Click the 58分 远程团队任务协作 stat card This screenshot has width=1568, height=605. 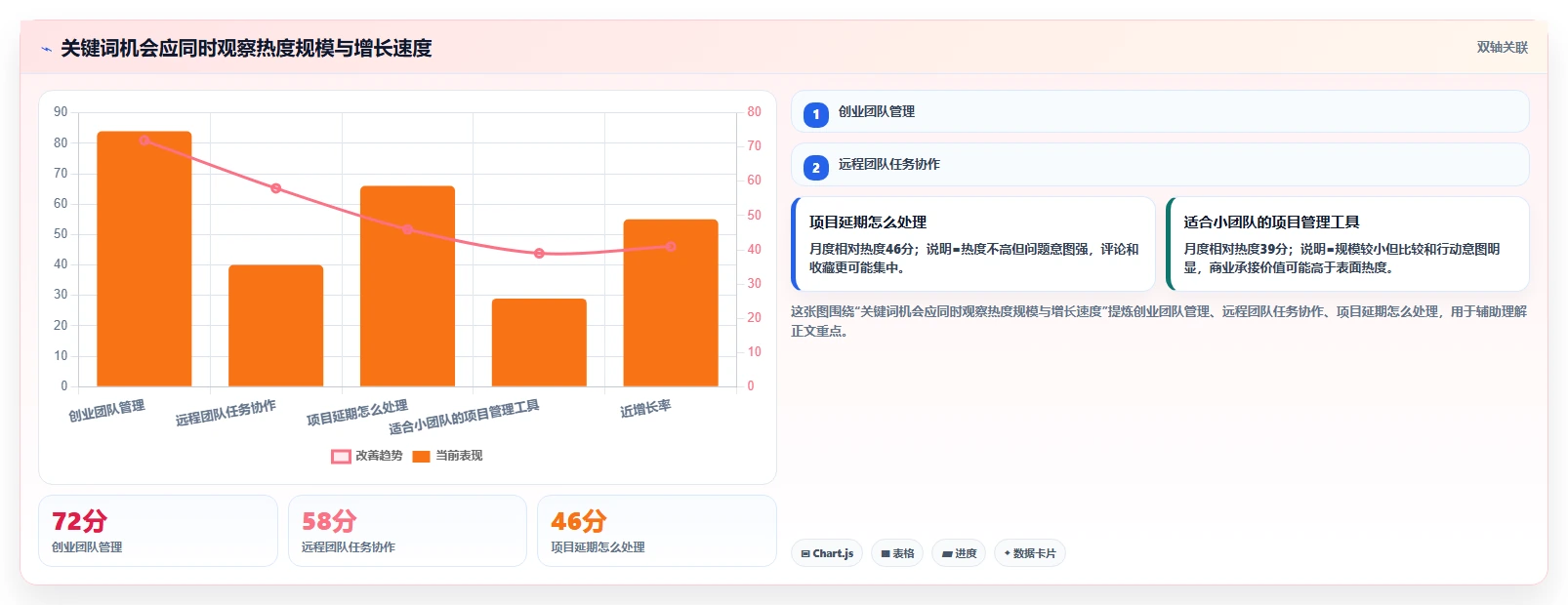tap(407, 531)
